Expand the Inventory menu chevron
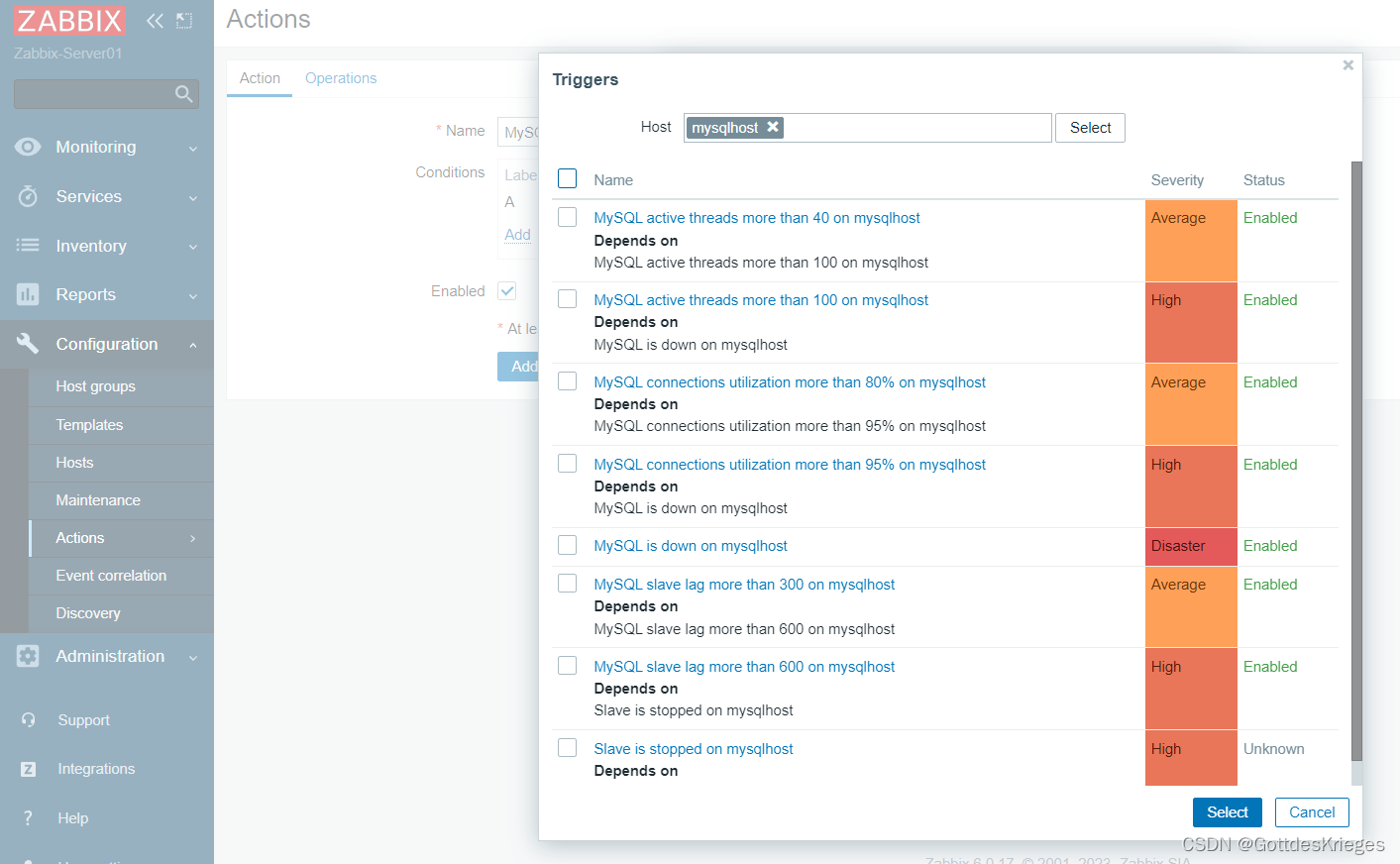This screenshot has width=1400, height=864. click(x=193, y=247)
